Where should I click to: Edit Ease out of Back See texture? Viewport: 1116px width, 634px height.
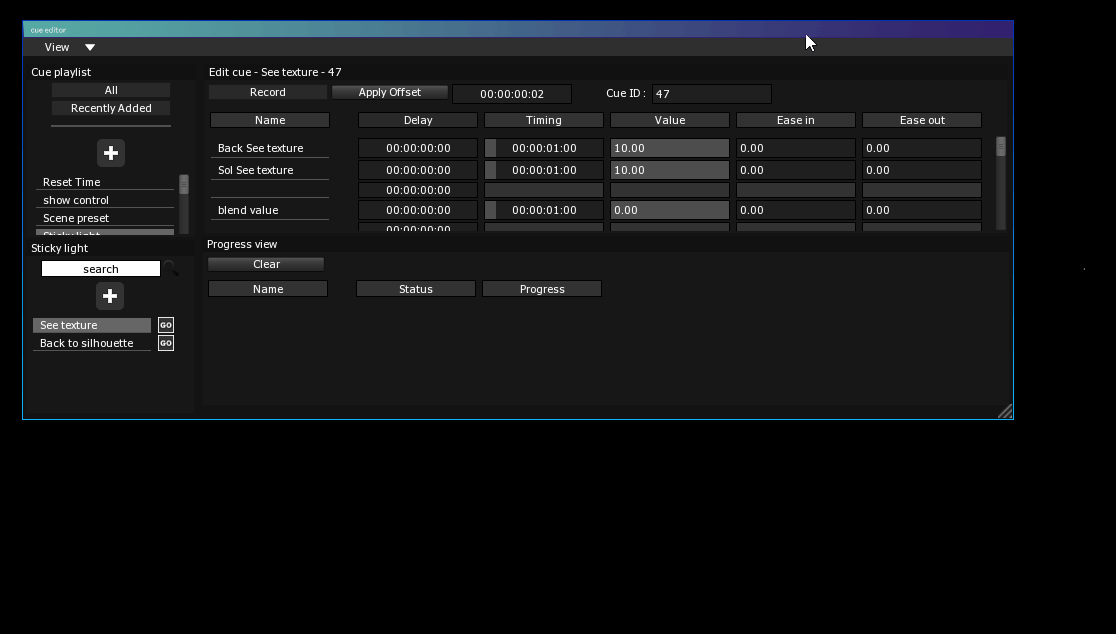pos(922,148)
